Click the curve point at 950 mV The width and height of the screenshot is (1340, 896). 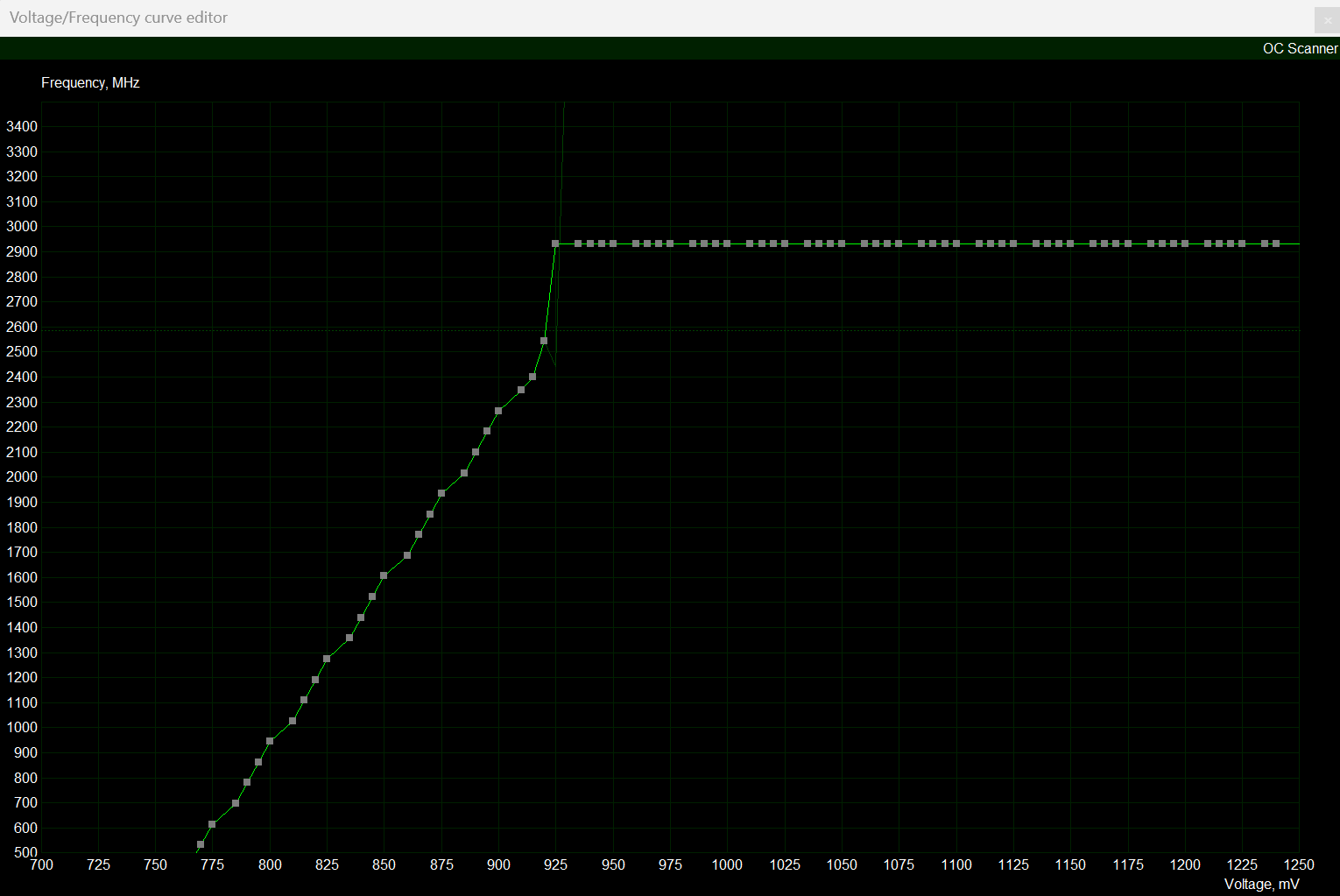pos(613,243)
